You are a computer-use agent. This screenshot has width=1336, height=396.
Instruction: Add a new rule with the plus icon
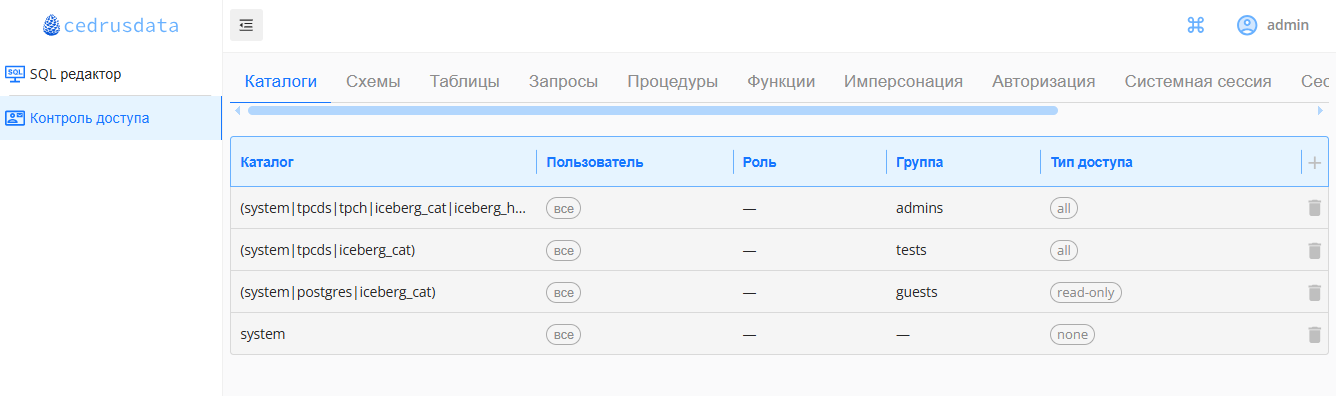tap(1314, 162)
